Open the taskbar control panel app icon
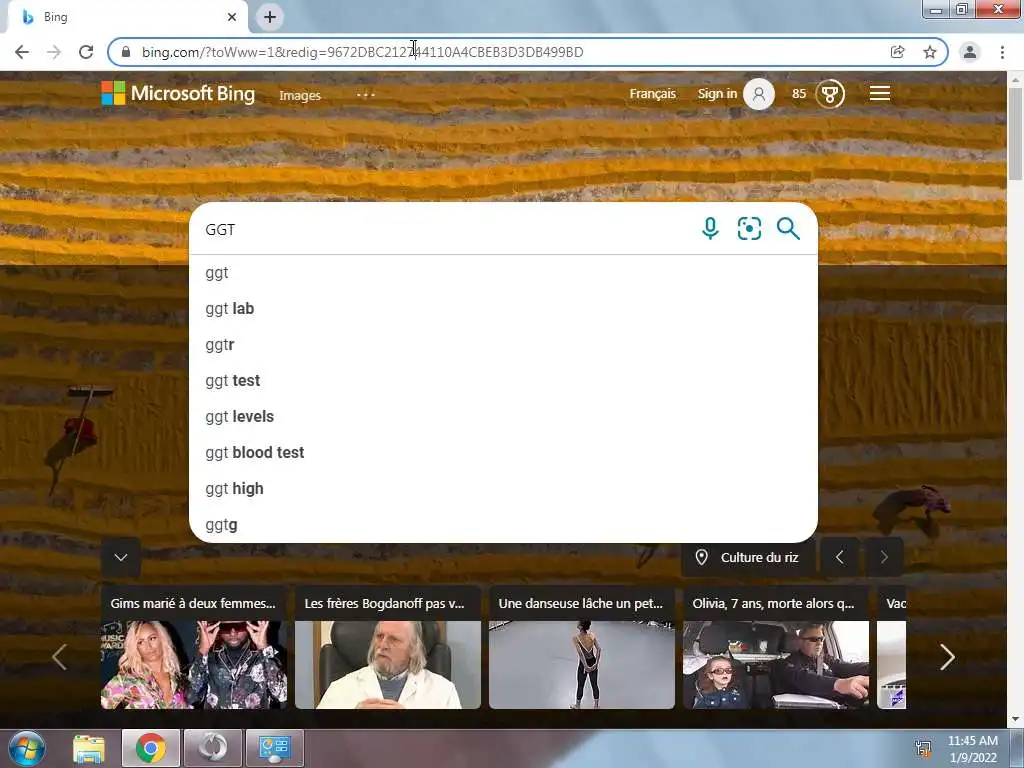This screenshot has height=768, width=1024. (274, 748)
